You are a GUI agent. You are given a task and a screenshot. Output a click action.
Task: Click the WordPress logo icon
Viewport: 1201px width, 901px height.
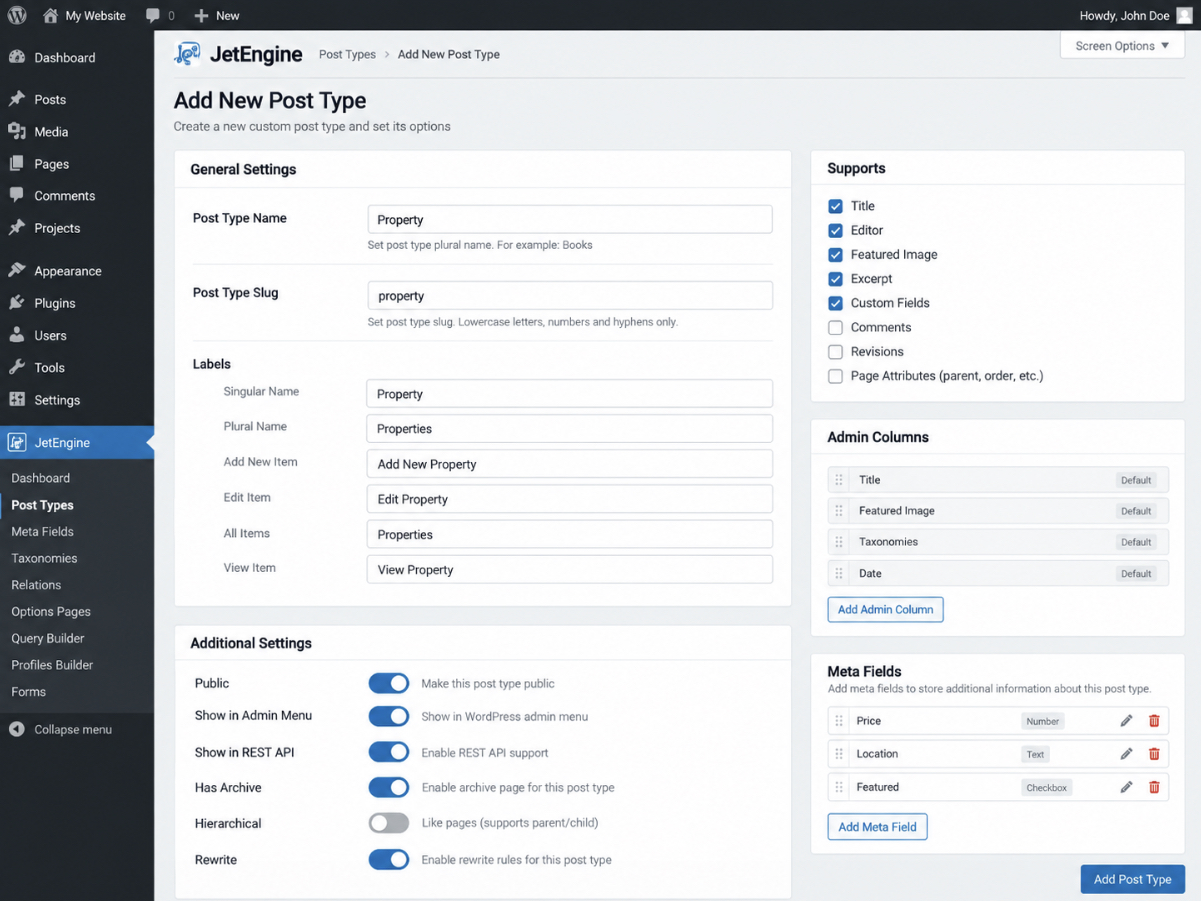click(x=16, y=15)
